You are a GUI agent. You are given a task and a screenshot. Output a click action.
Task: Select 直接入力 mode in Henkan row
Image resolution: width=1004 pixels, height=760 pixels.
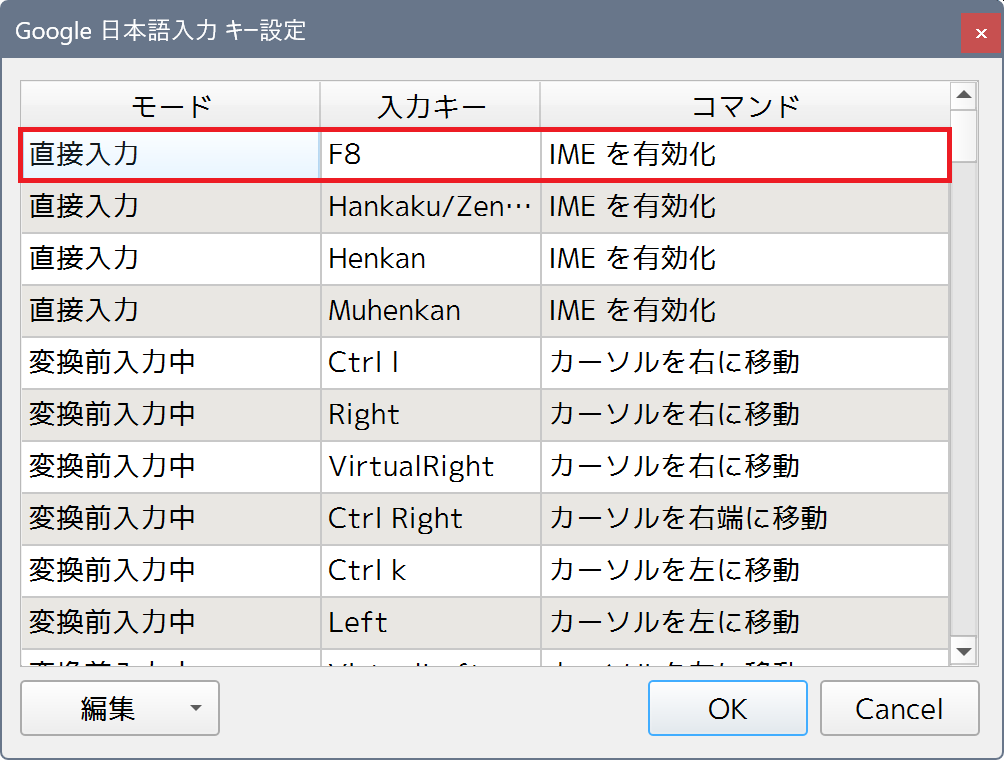(171, 259)
